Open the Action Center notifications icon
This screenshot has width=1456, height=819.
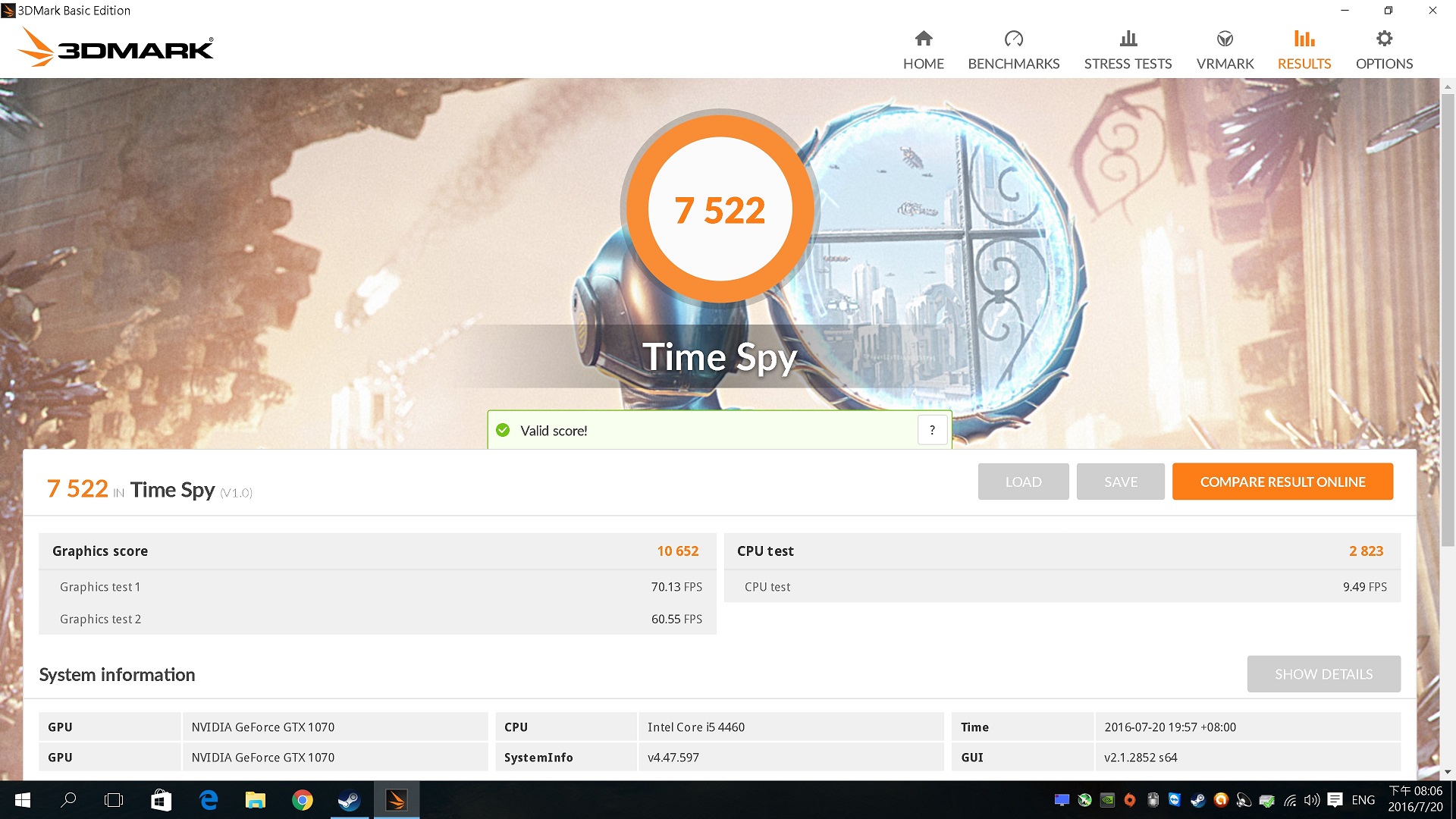click(1335, 800)
